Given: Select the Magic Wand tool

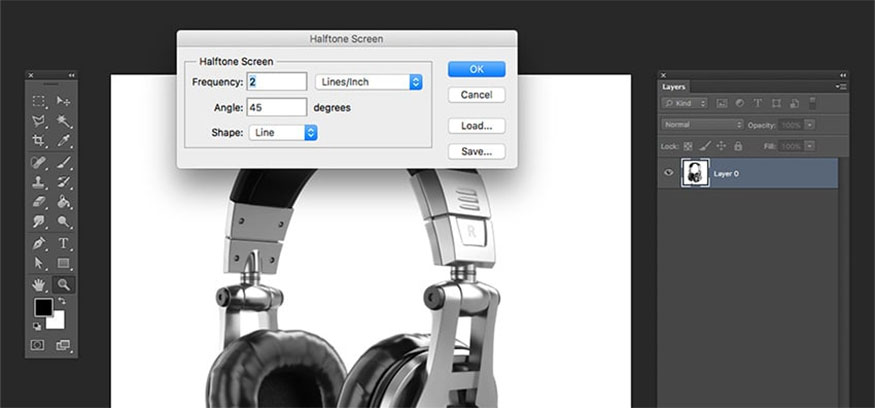Looking at the screenshot, I should pos(63,121).
